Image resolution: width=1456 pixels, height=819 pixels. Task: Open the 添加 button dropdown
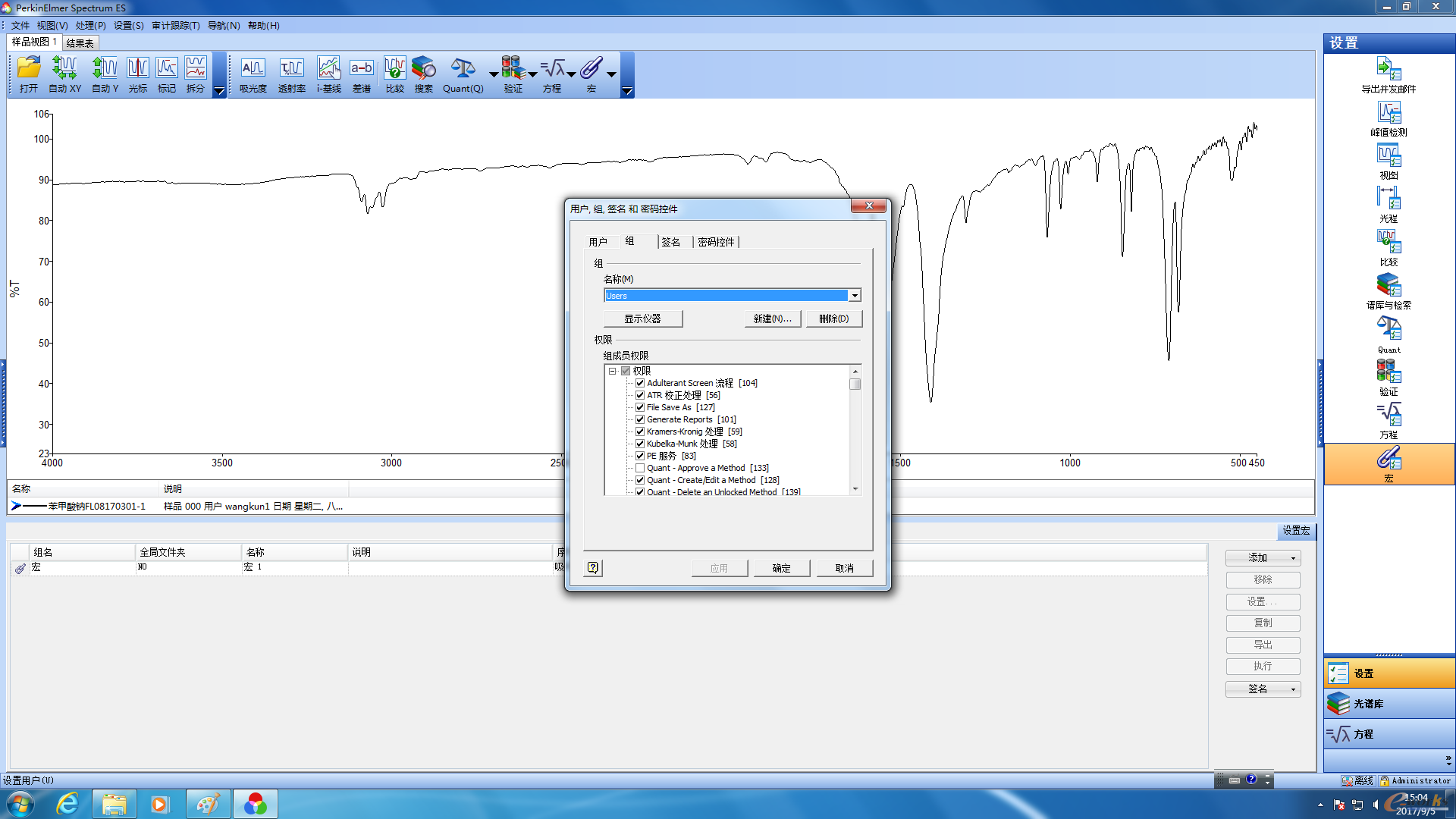click(x=1293, y=558)
